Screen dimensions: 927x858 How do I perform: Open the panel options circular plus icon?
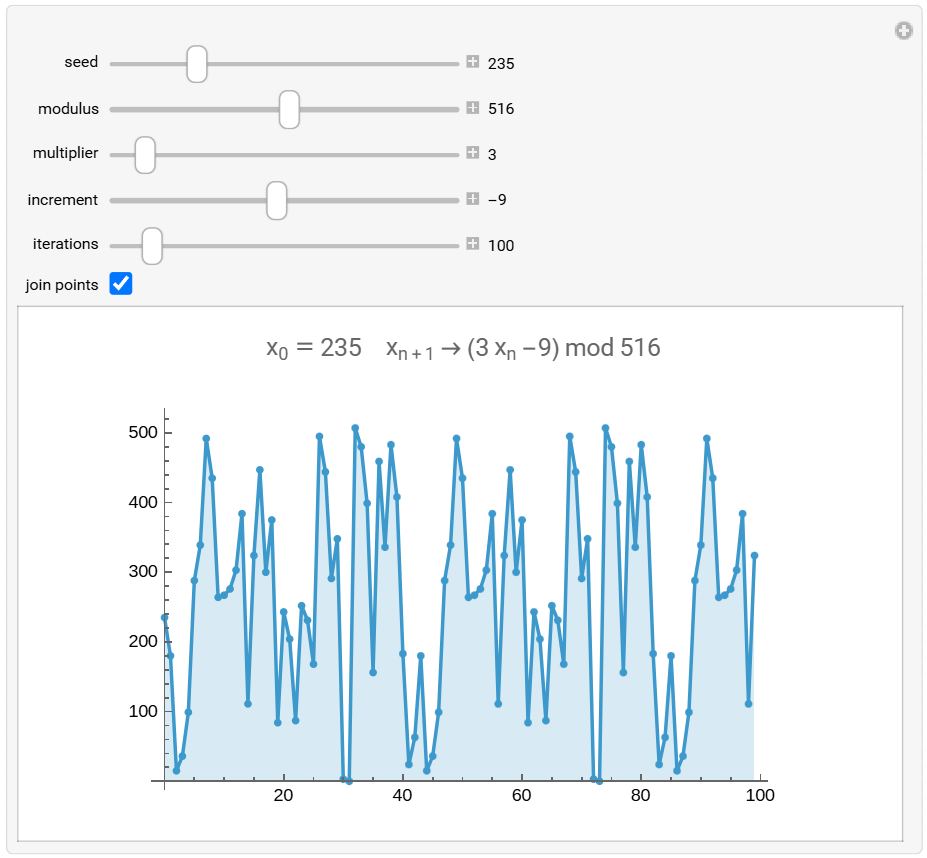(903, 31)
